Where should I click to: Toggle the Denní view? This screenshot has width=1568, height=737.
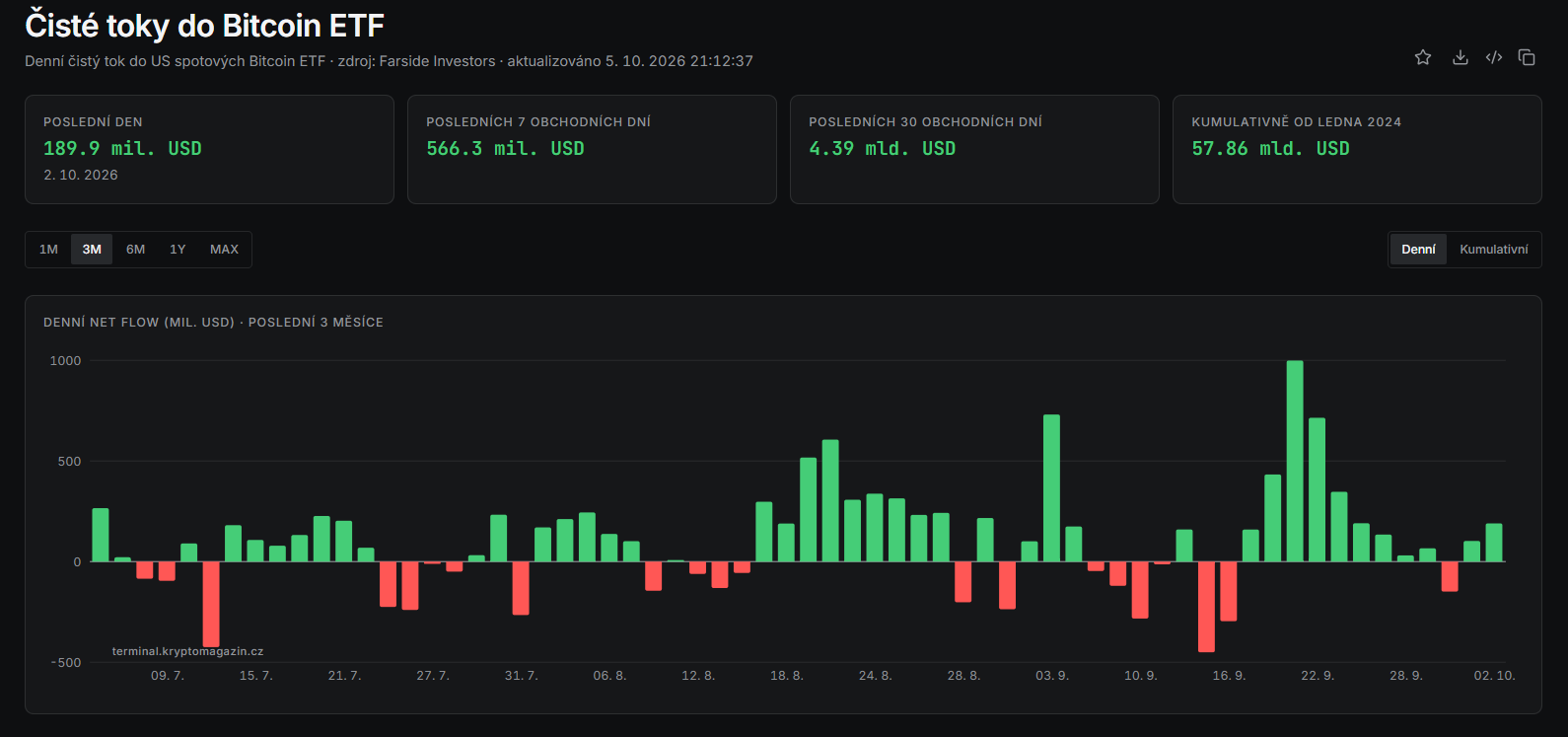pos(1418,250)
